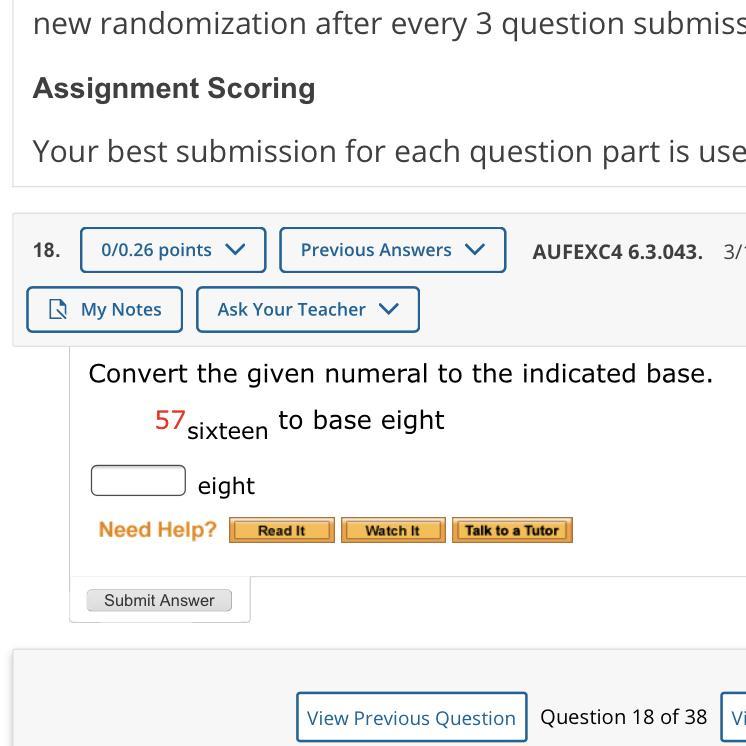Submit the answer with Submit Answer
746x746 pixels.
(x=159, y=600)
